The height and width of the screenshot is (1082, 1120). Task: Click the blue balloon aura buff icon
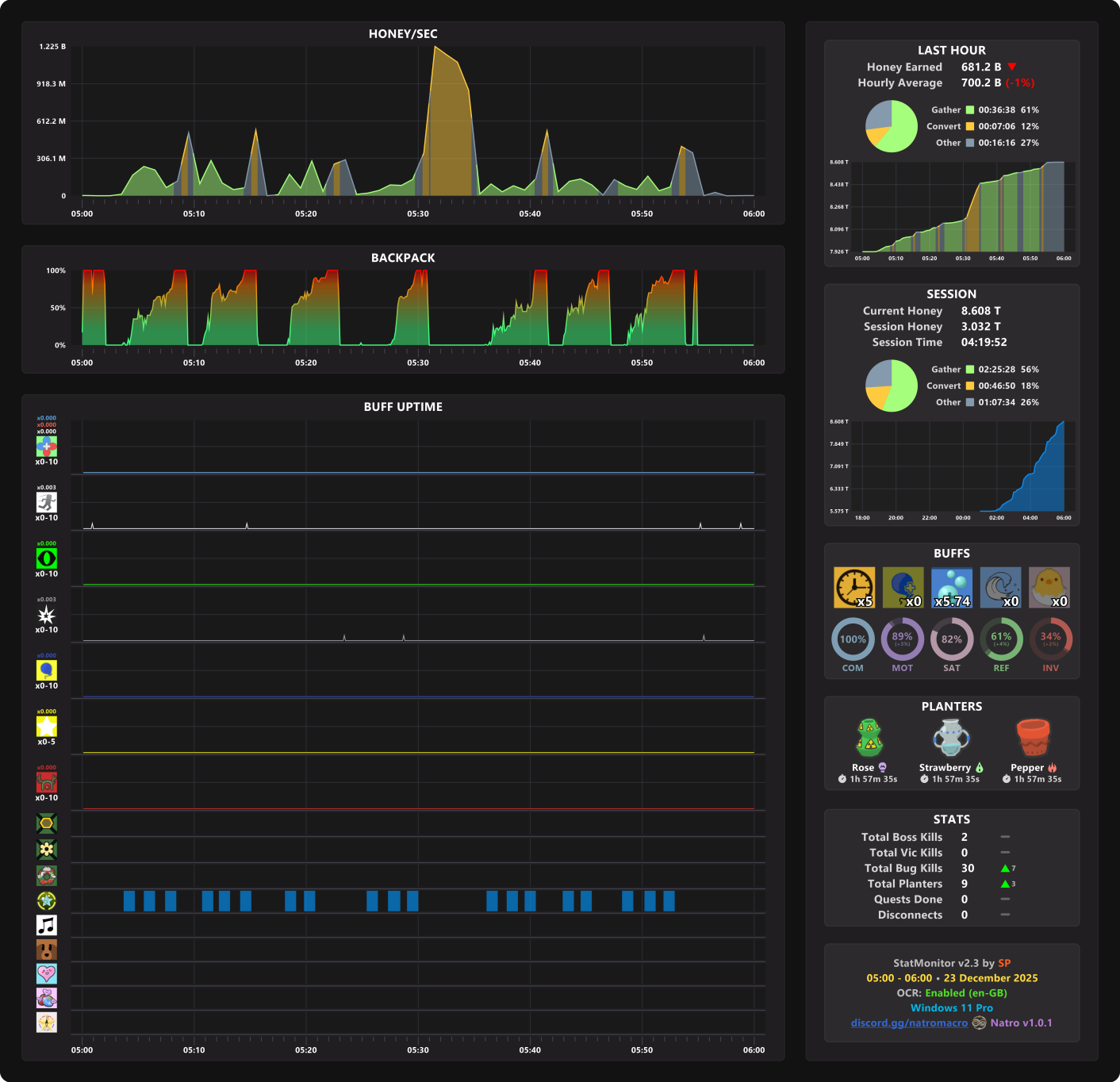click(x=47, y=670)
